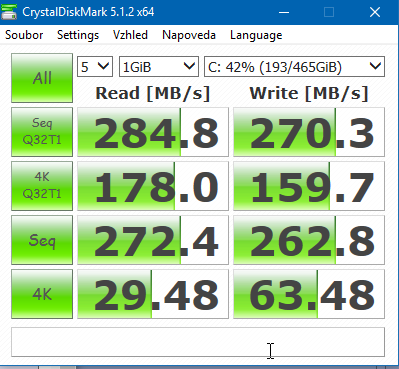Close the CrystalDiskMark window
Image resolution: width=399 pixels, height=369 pixels.
(375, 12)
